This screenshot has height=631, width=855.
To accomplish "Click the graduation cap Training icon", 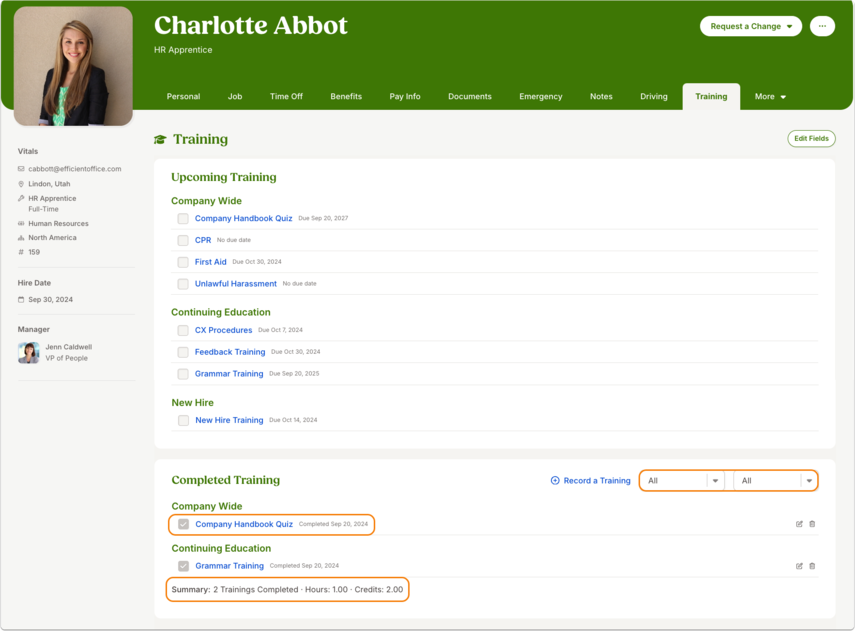I will pyautogui.click(x=160, y=140).
